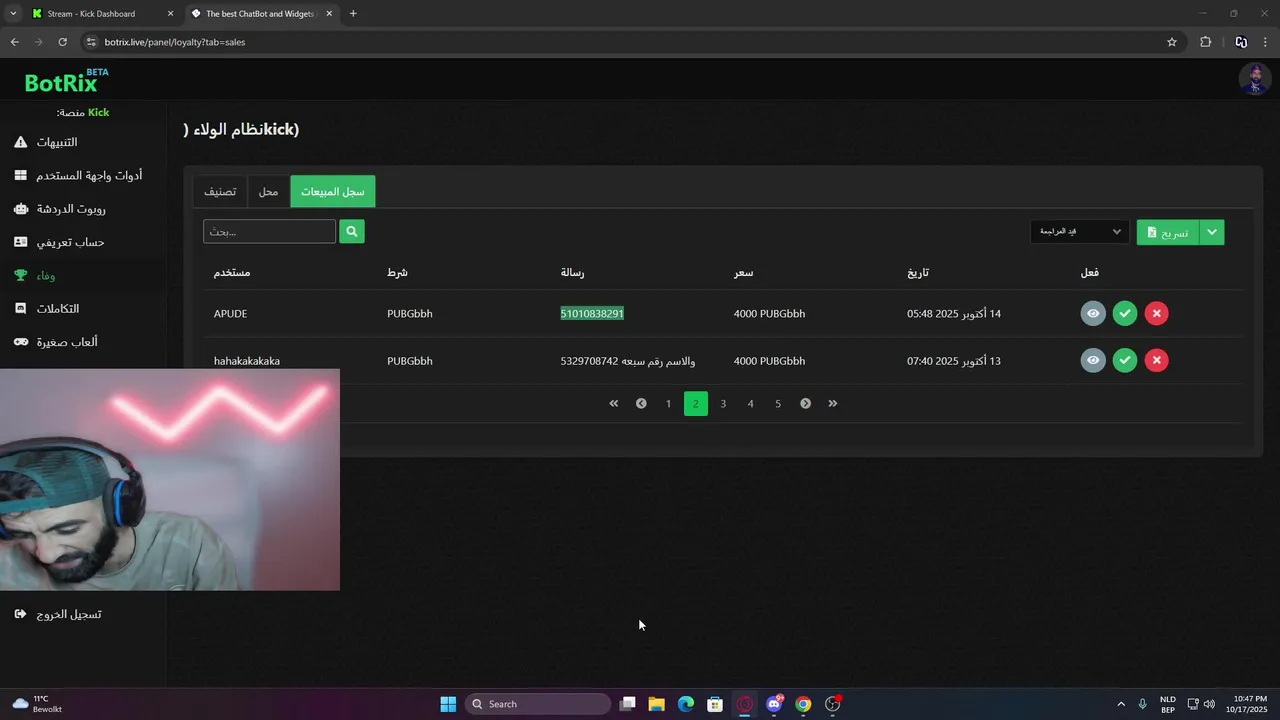Approve APUDE sale with green check
This screenshot has width=1280, height=720.
pos(1125,314)
